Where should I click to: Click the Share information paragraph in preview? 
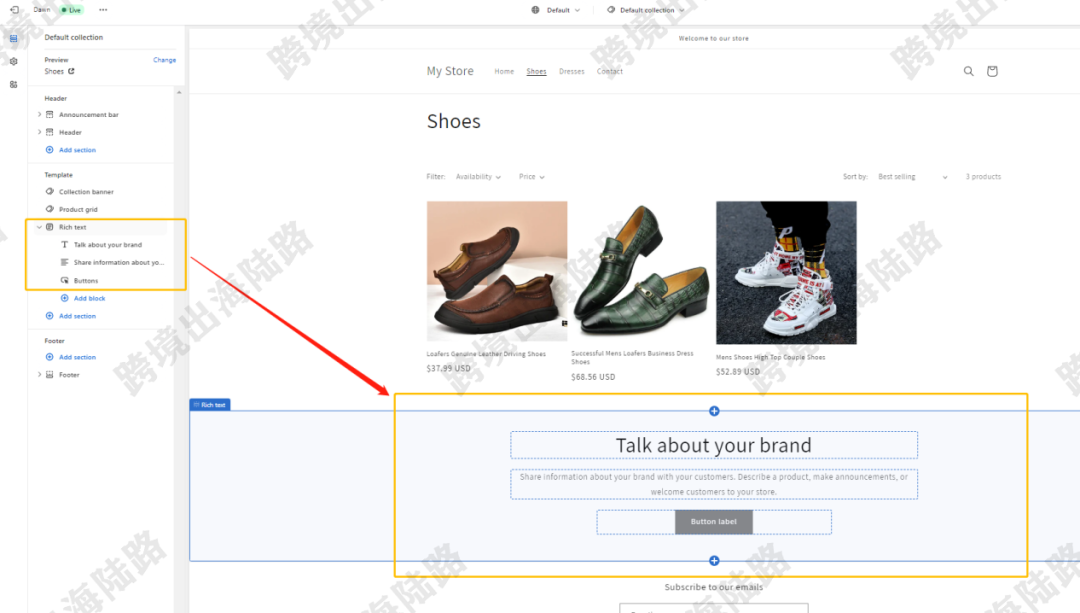point(714,484)
